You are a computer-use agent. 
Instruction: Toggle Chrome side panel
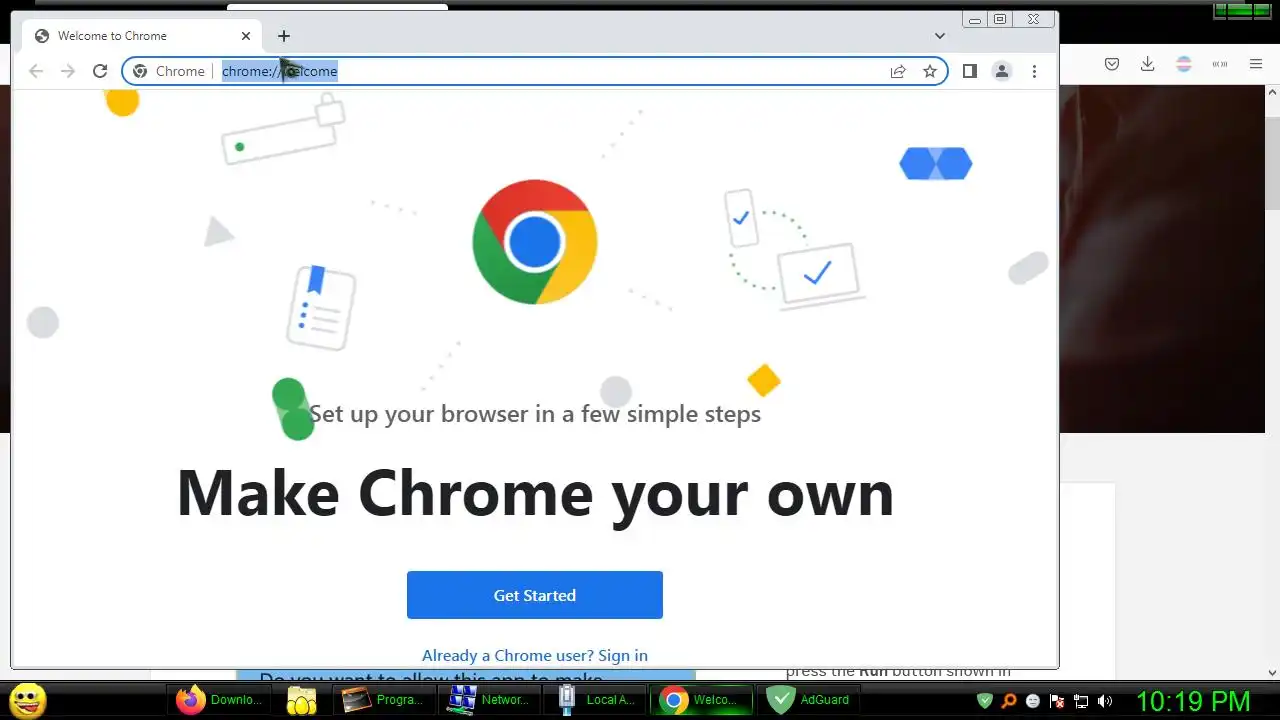(969, 71)
